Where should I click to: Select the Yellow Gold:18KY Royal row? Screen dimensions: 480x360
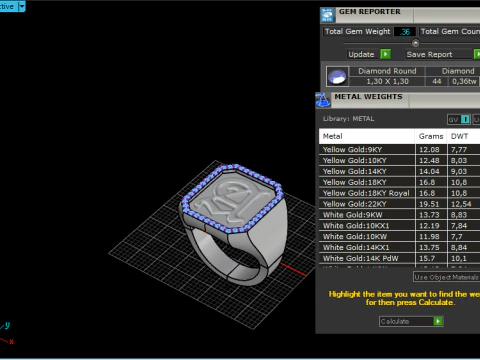coord(399,193)
